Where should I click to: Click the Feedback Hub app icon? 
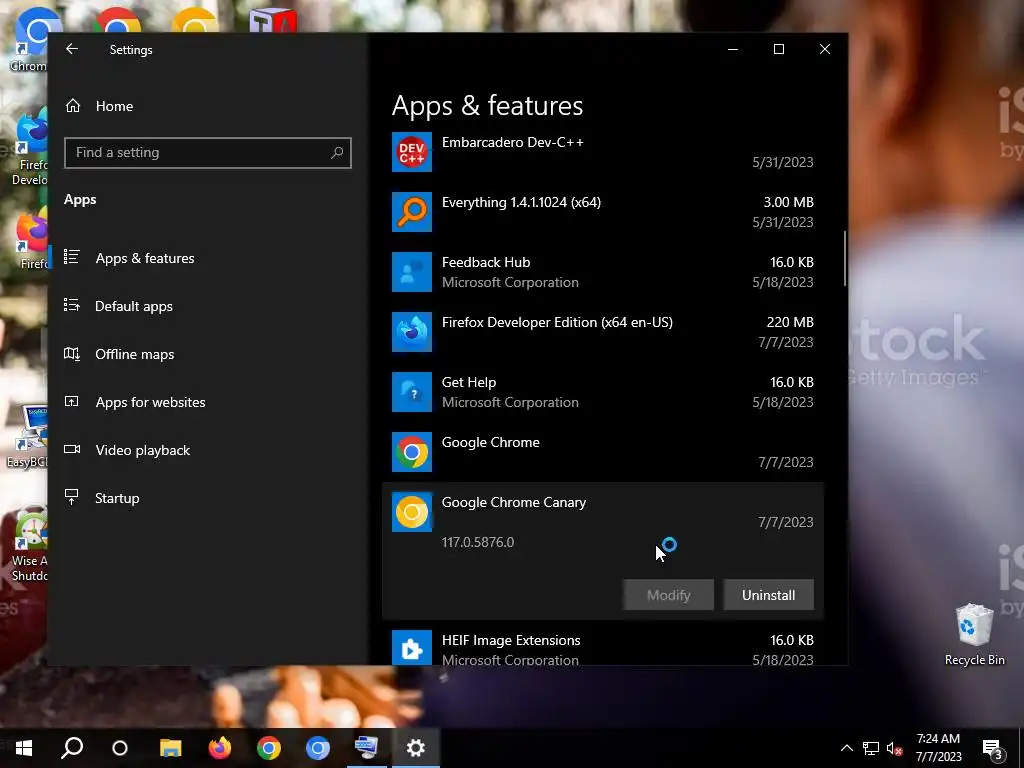coord(411,272)
